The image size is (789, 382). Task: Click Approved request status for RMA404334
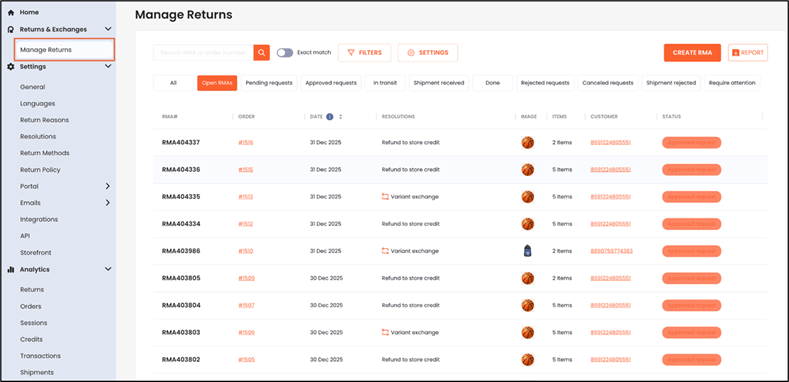[691, 224]
